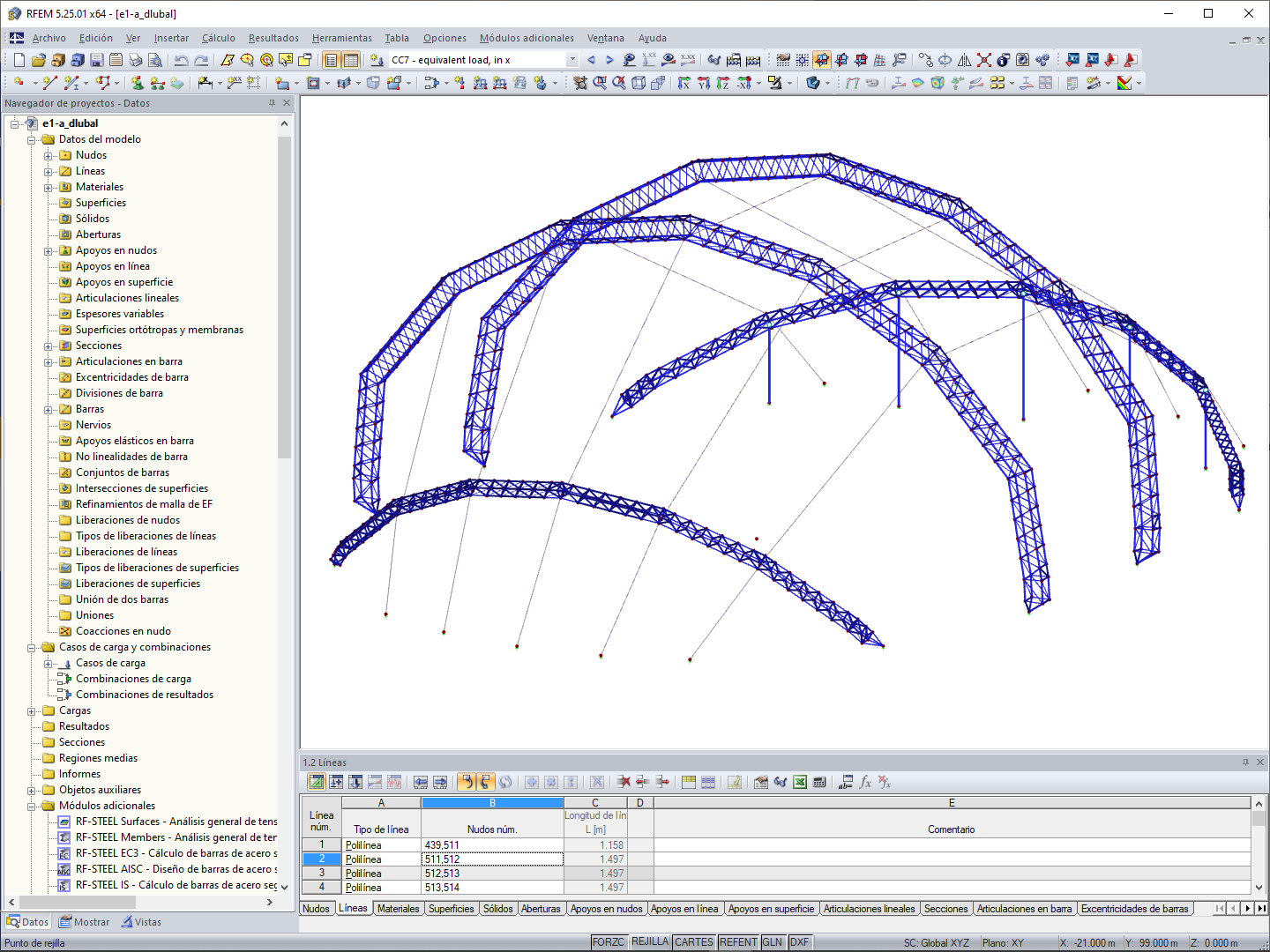Select the new model icon
Viewport: 1270px width, 952px height.
[19, 60]
